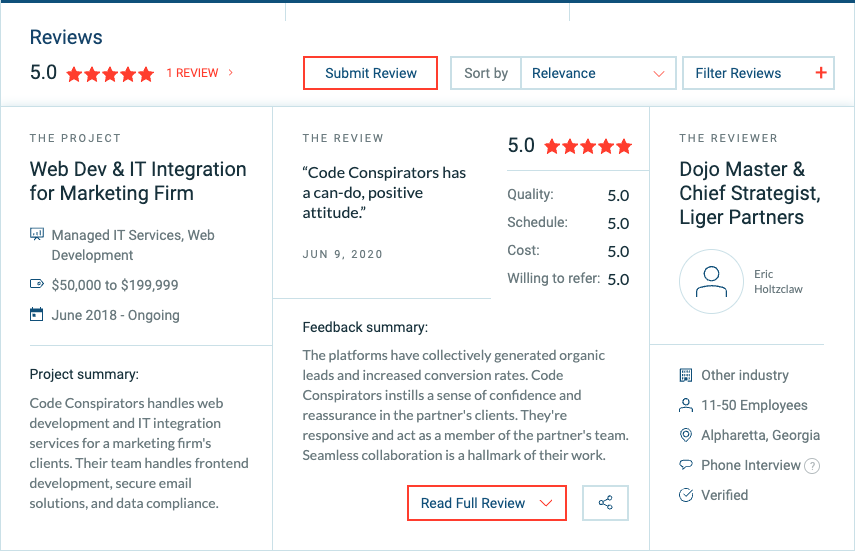Click the Reviews heading

(x=66, y=37)
